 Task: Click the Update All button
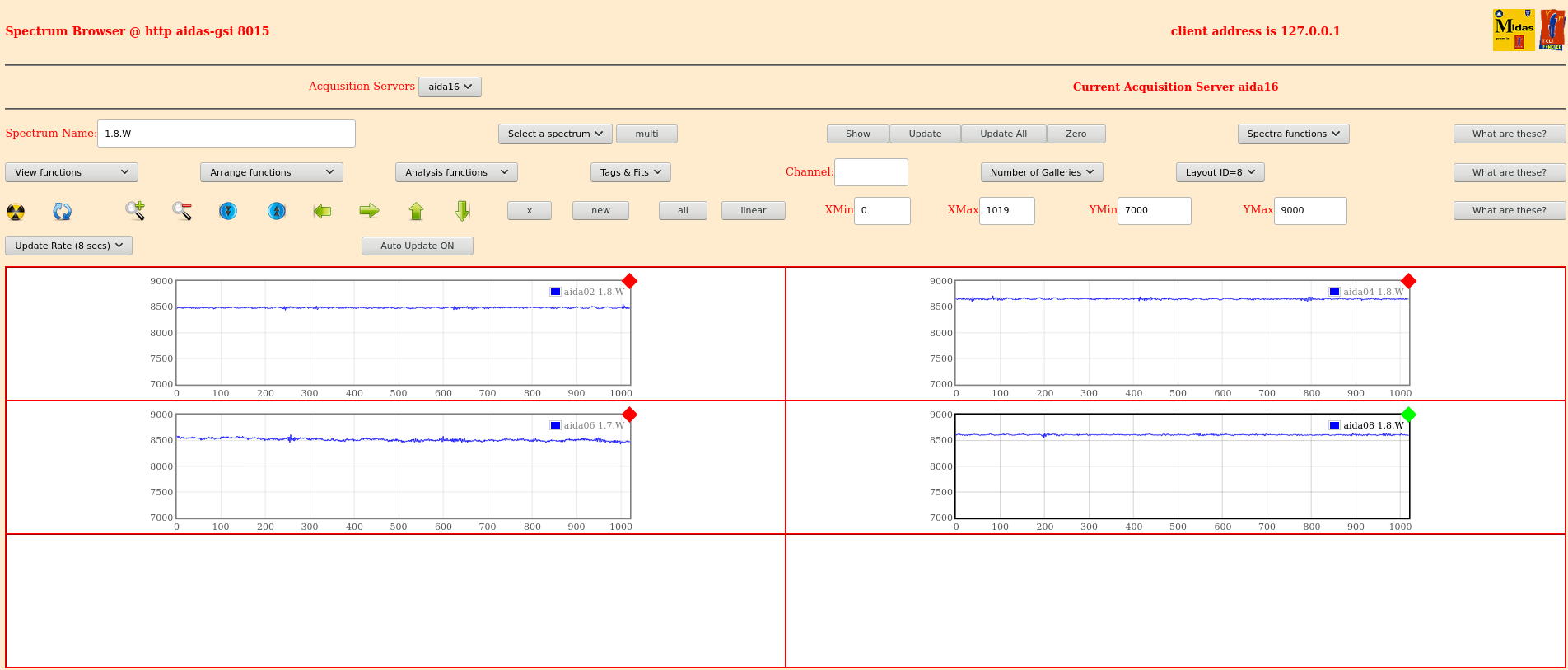(x=1003, y=134)
